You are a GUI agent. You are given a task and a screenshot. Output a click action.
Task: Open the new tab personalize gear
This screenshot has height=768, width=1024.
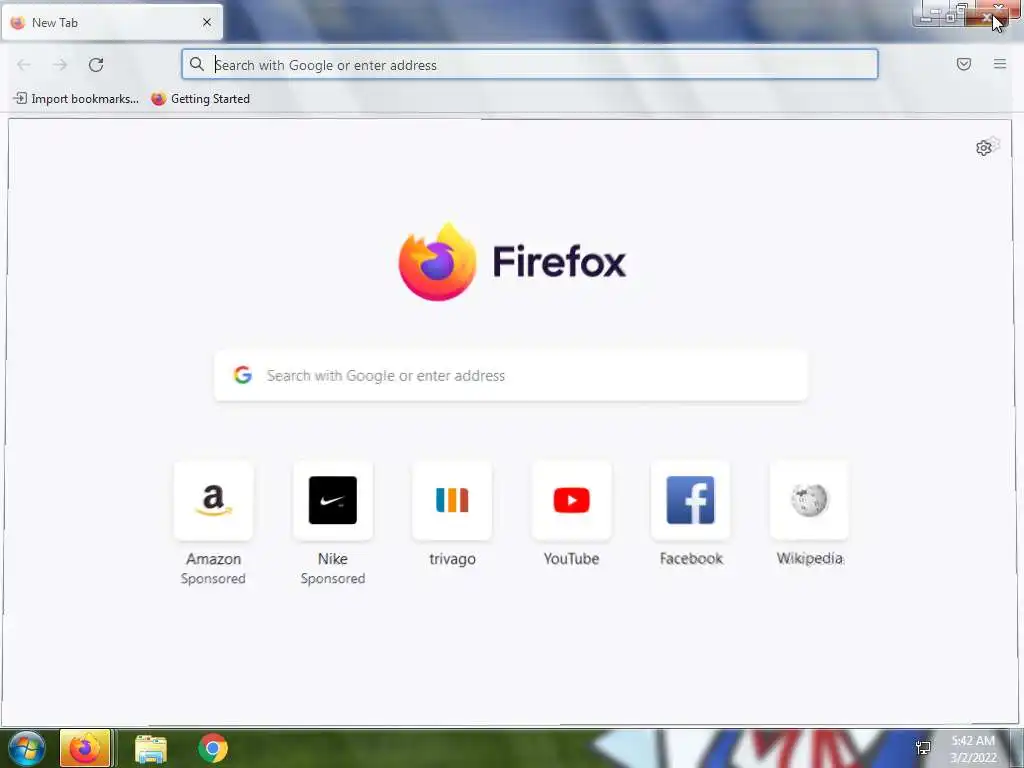[984, 148]
